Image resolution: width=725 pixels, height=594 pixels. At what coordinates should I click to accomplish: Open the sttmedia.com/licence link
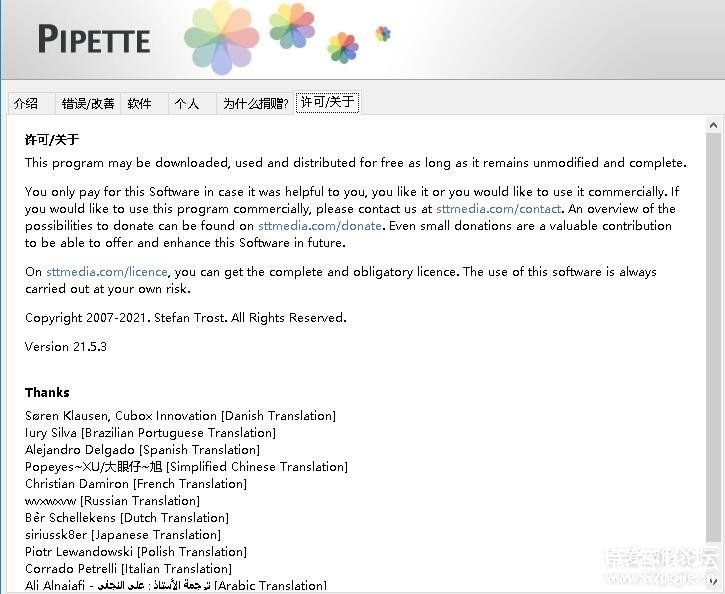click(107, 272)
